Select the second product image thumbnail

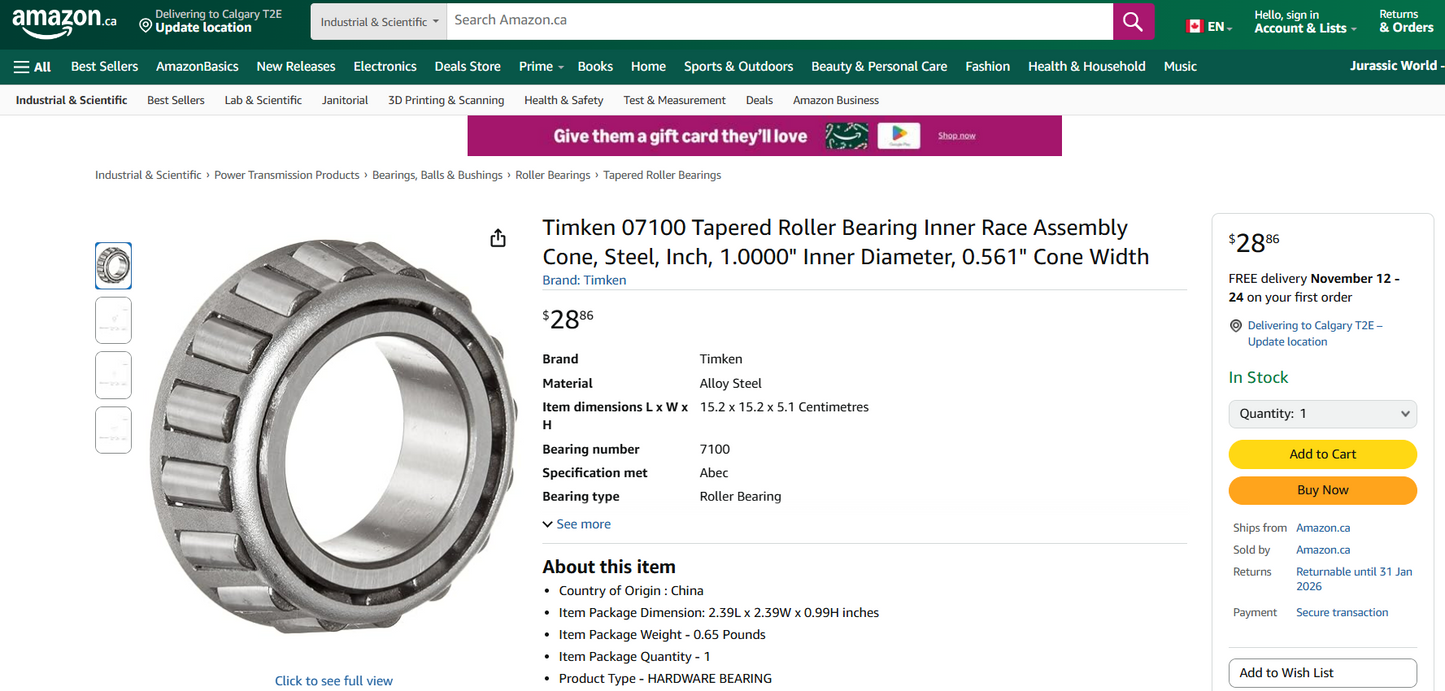[113, 320]
